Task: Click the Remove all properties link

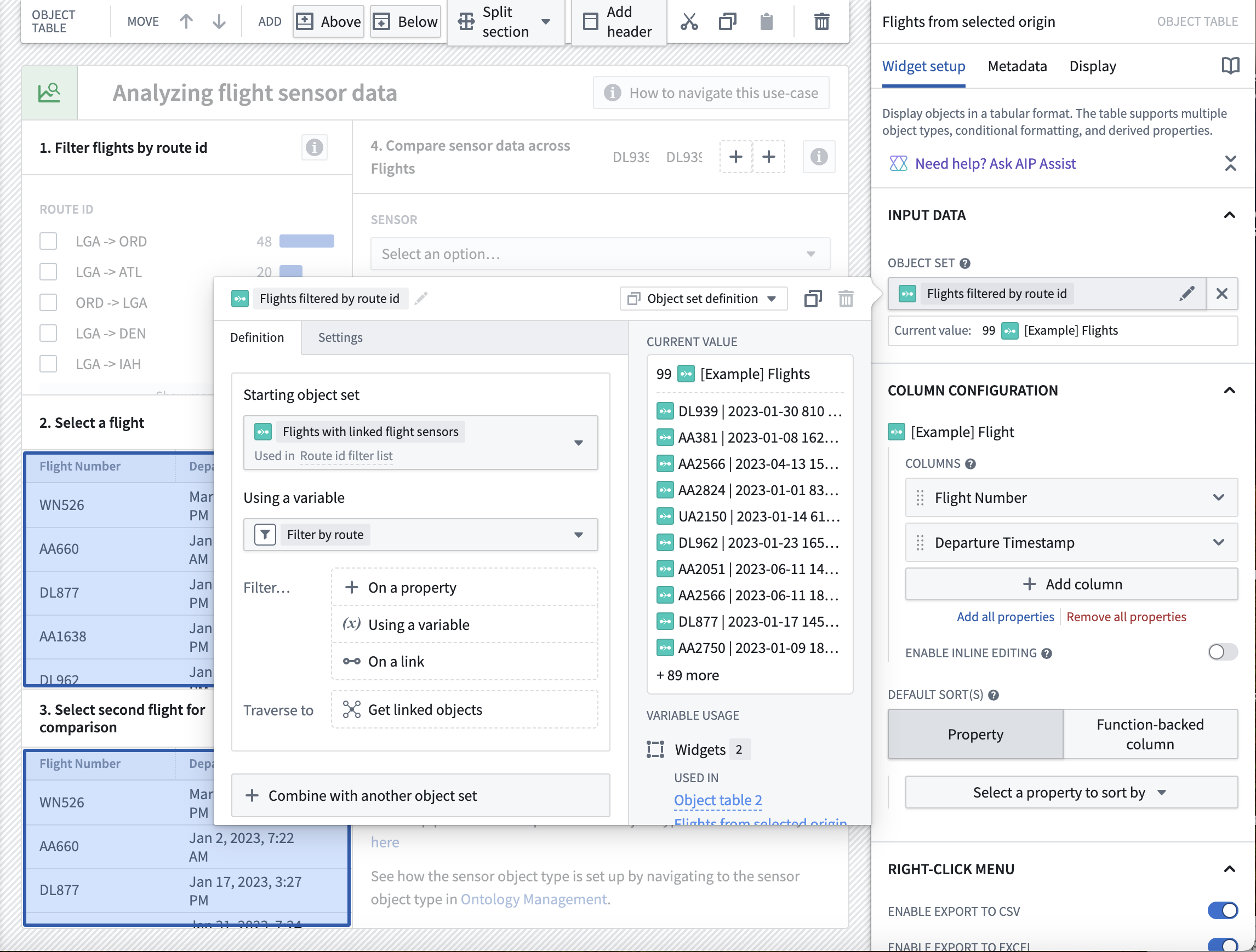Action: (x=1126, y=617)
